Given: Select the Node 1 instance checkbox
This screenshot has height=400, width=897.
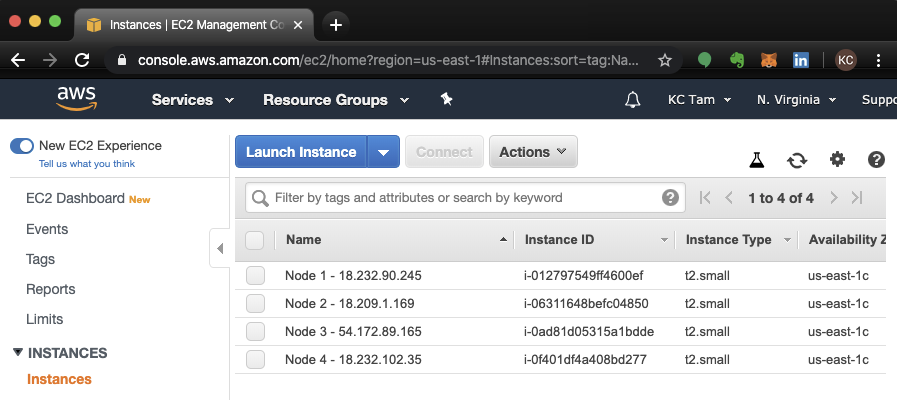Looking at the screenshot, I should 255,275.
